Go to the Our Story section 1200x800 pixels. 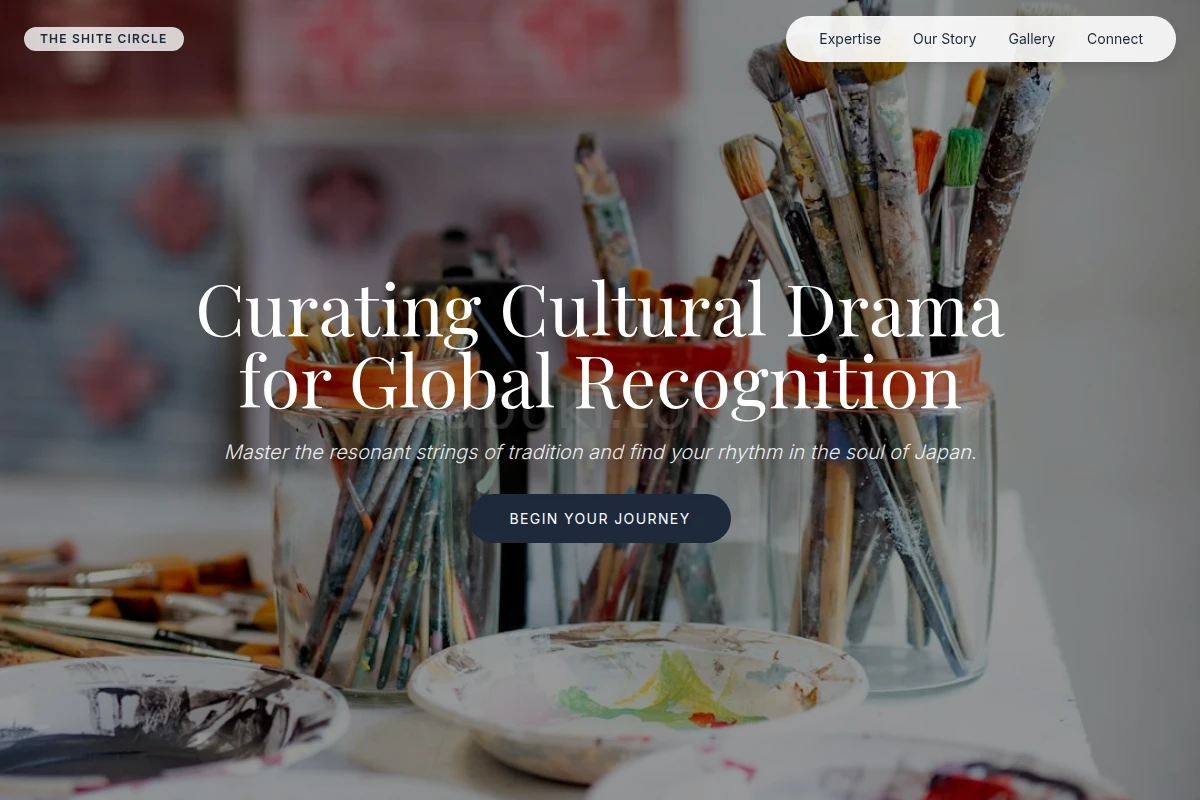pos(944,39)
